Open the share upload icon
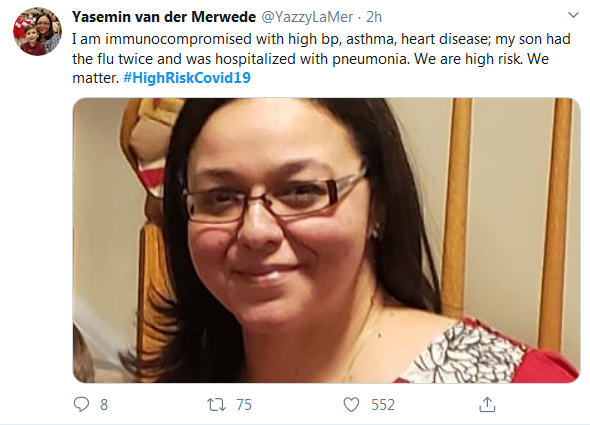Screen dimensions: 590x425 click(487, 405)
